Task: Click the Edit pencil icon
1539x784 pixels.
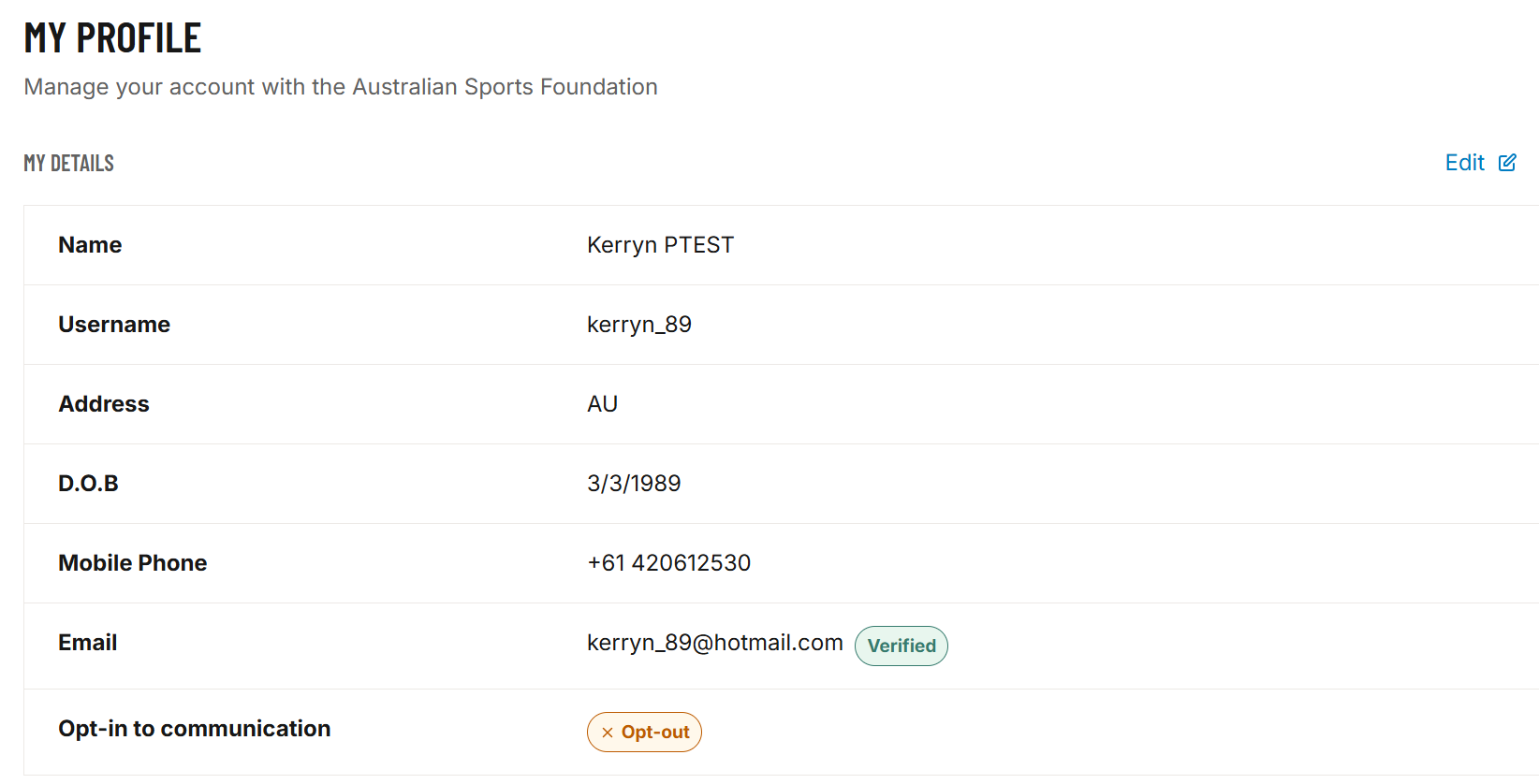Action: click(1507, 163)
